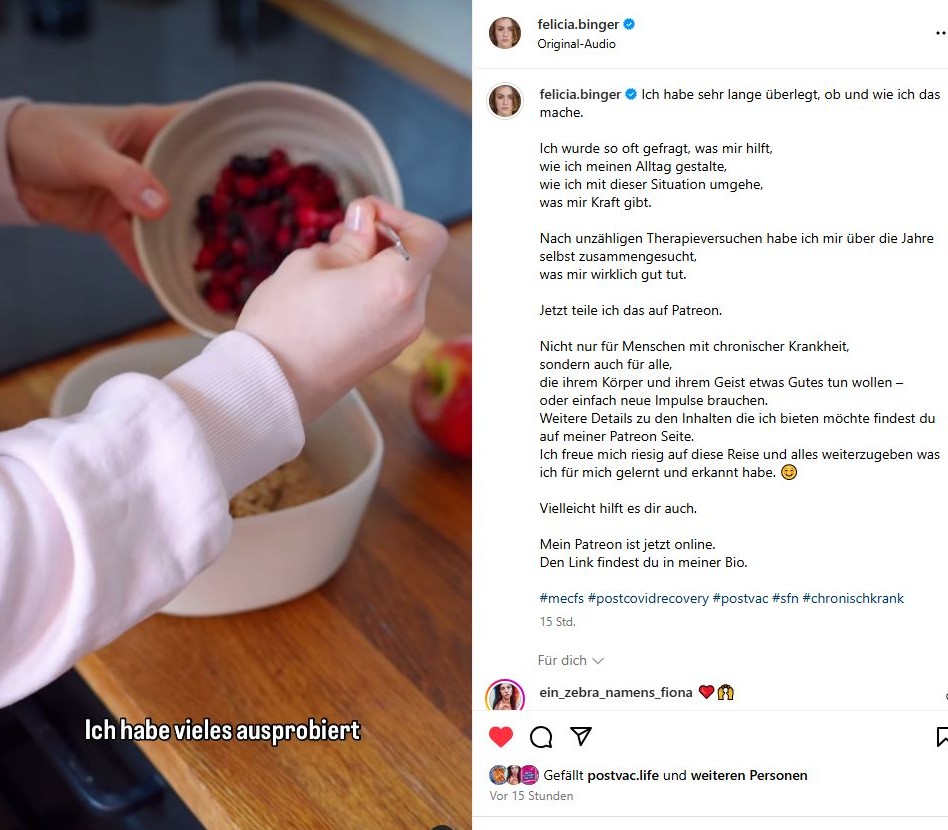Open ein_zebra_namens_fiona commenter profile
The image size is (948, 830).
[x=615, y=693]
